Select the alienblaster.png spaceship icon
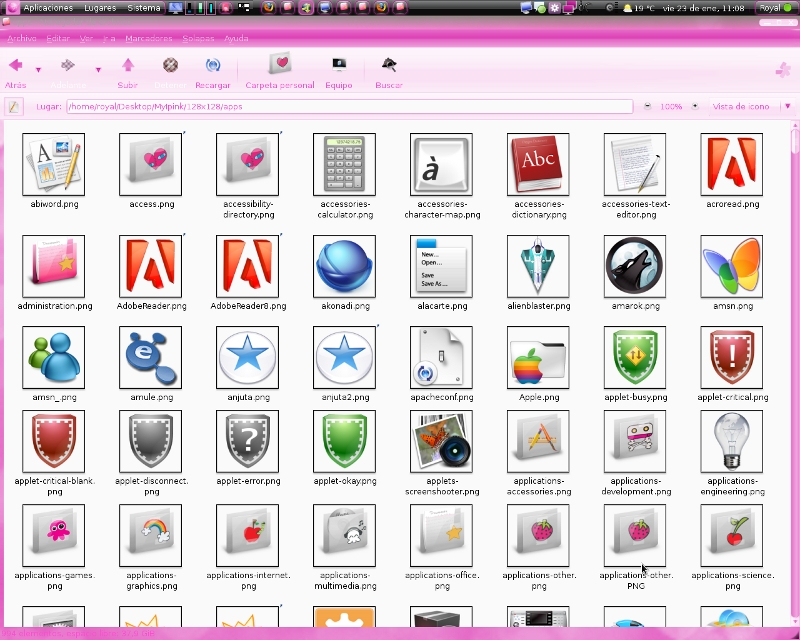Viewport: 800px width, 640px height. (x=538, y=266)
